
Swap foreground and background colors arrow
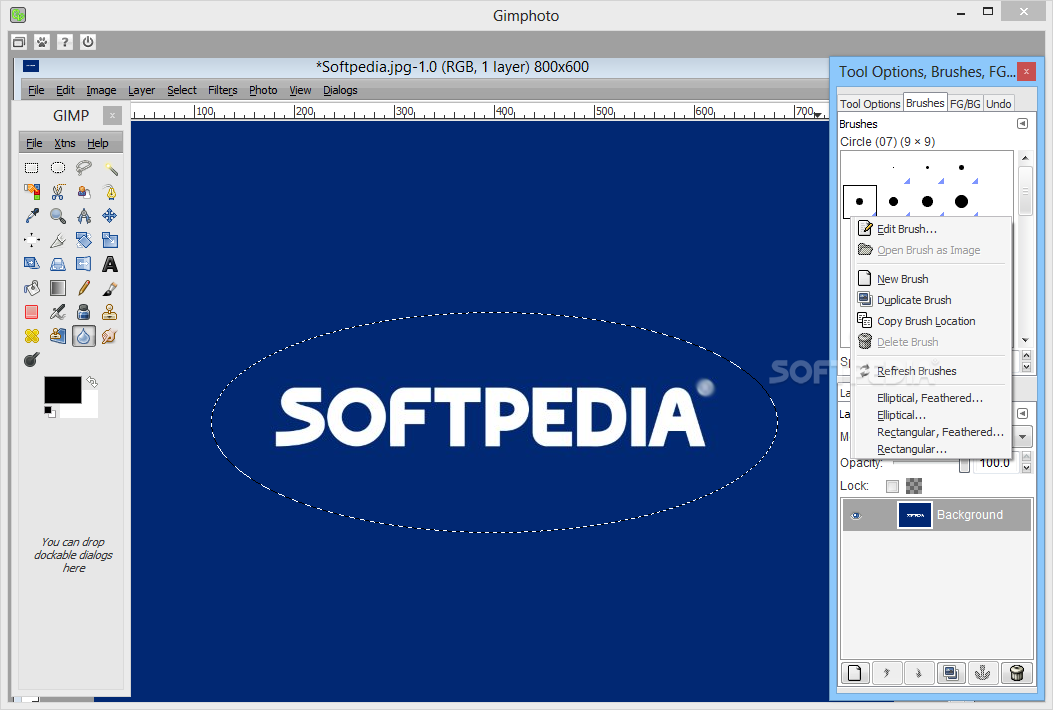[x=92, y=382]
